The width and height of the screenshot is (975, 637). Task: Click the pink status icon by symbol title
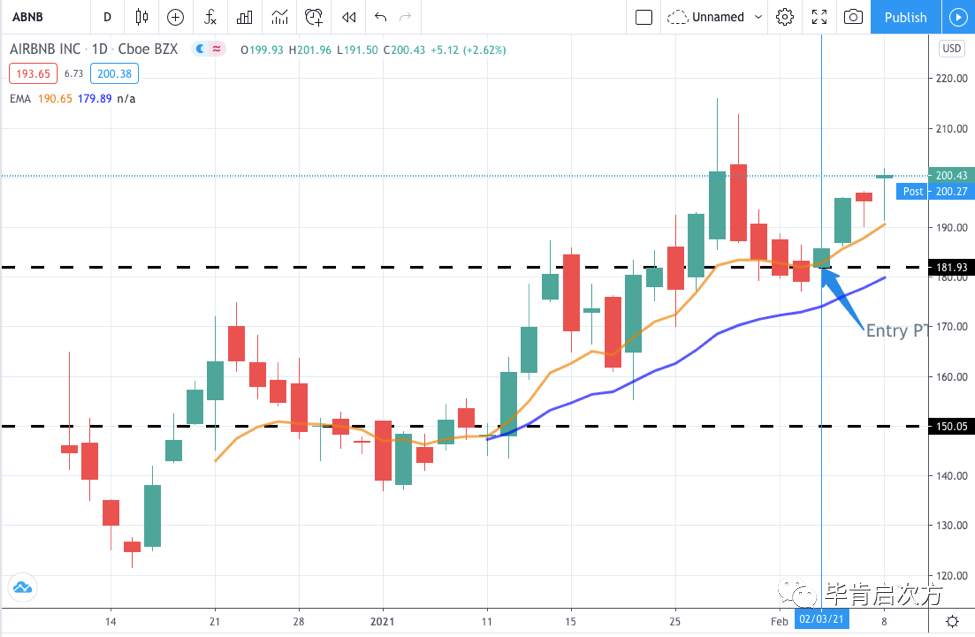(216, 49)
